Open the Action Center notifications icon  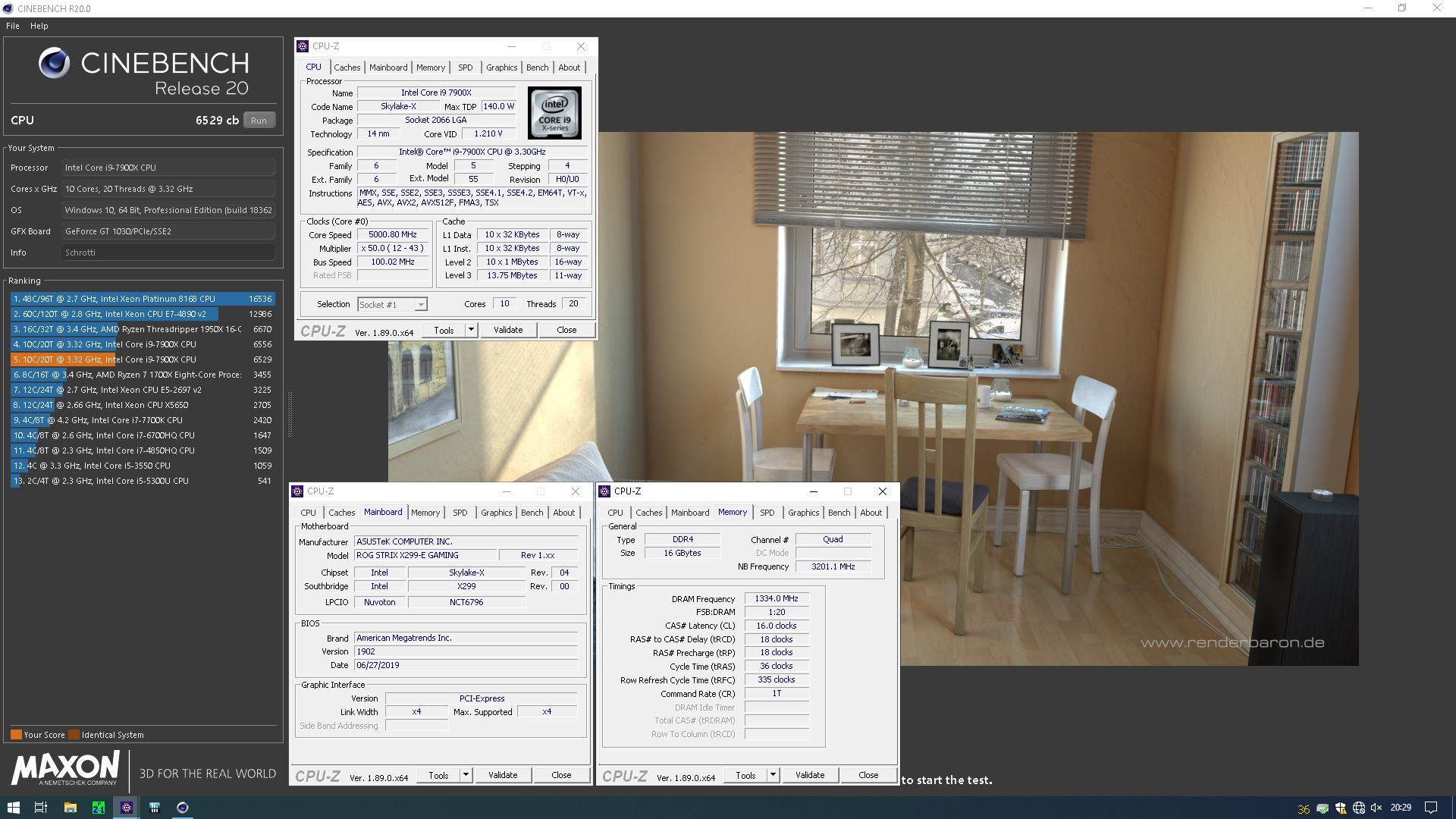click(1431, 808)
